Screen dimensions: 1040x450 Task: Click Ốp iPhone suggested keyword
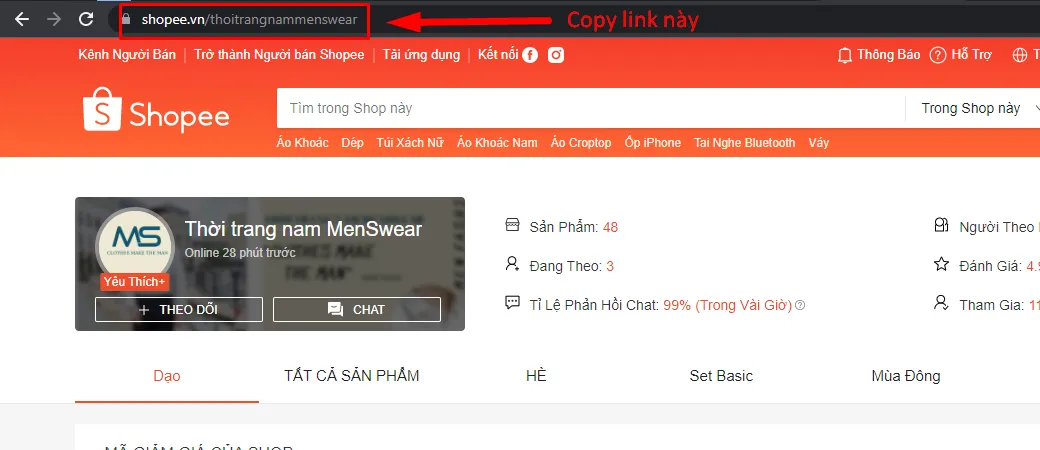[x=653, y=143]
